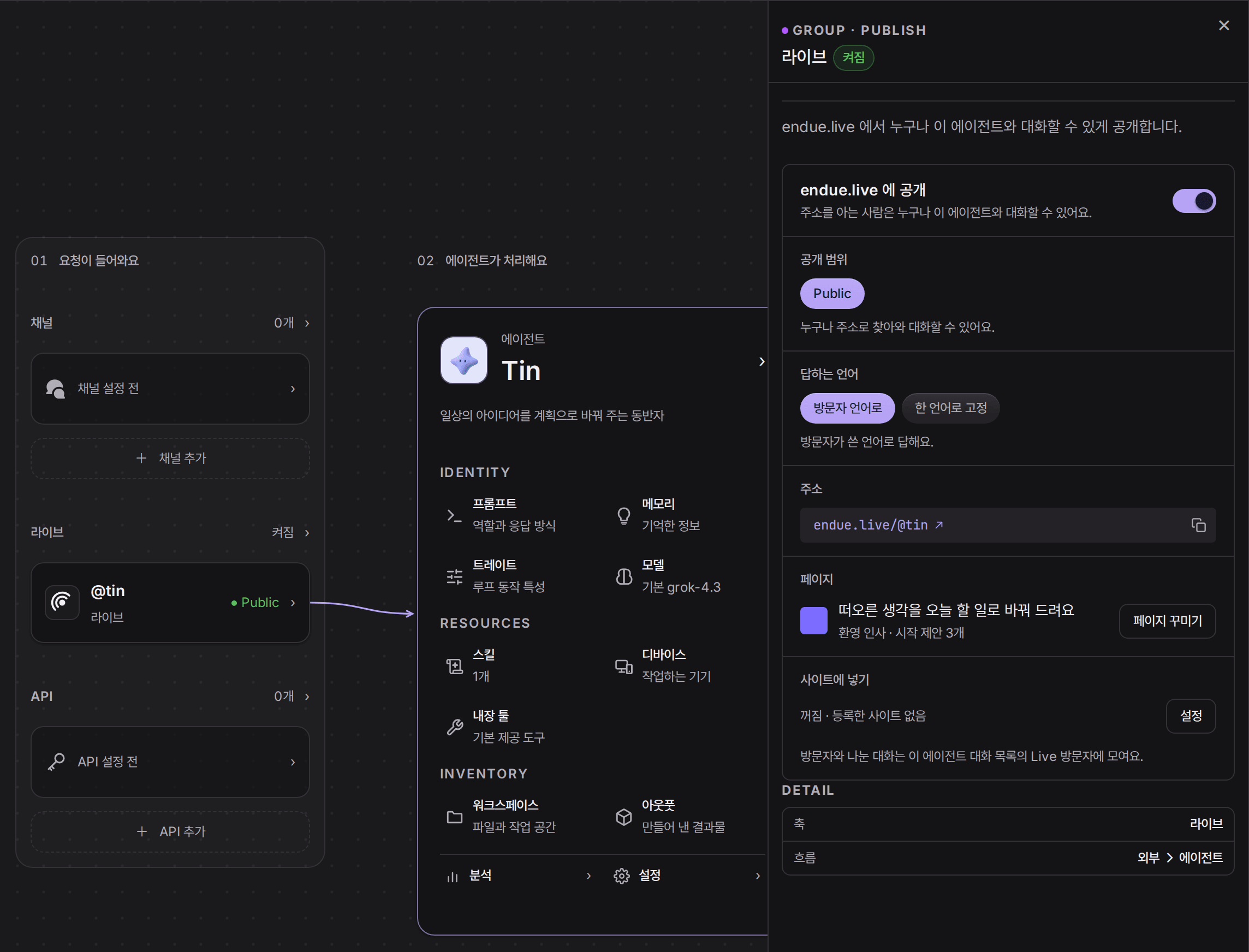1249x952 pixels.
Task: Expand the 채널 section showing 0개
Action: [x=170, y=323]
